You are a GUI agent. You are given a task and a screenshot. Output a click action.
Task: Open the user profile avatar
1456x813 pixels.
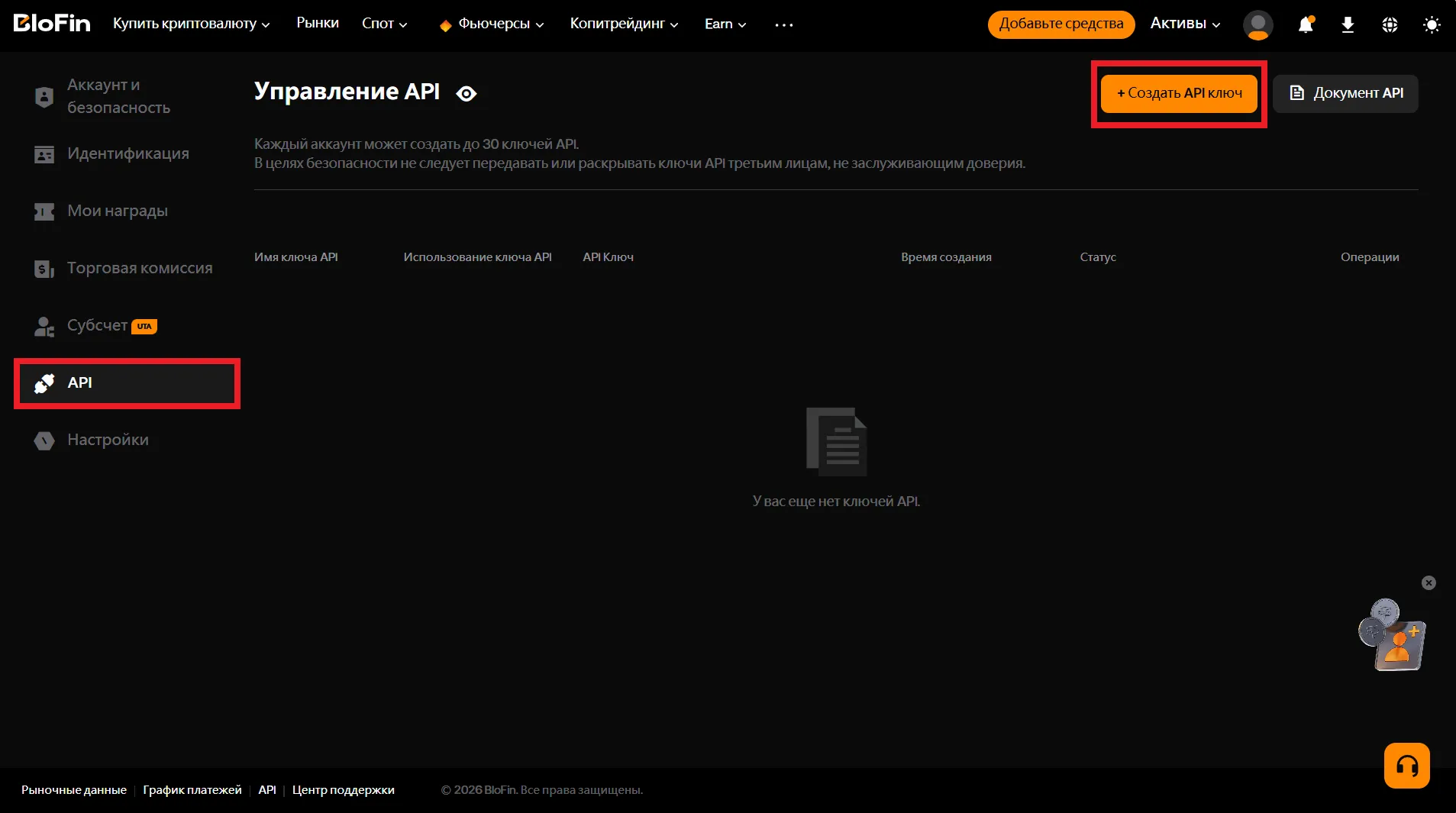(1257, 24)
